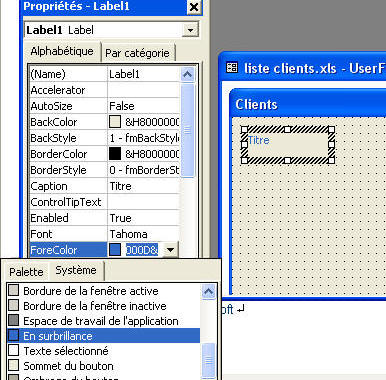
Task: Select the BackStyle property
Action: click(68, 138)
